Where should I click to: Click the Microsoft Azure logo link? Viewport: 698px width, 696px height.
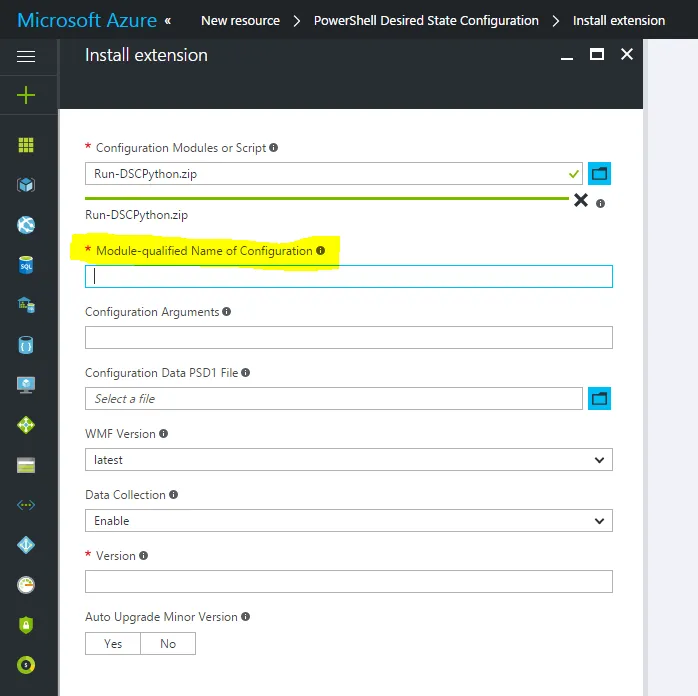87,20
